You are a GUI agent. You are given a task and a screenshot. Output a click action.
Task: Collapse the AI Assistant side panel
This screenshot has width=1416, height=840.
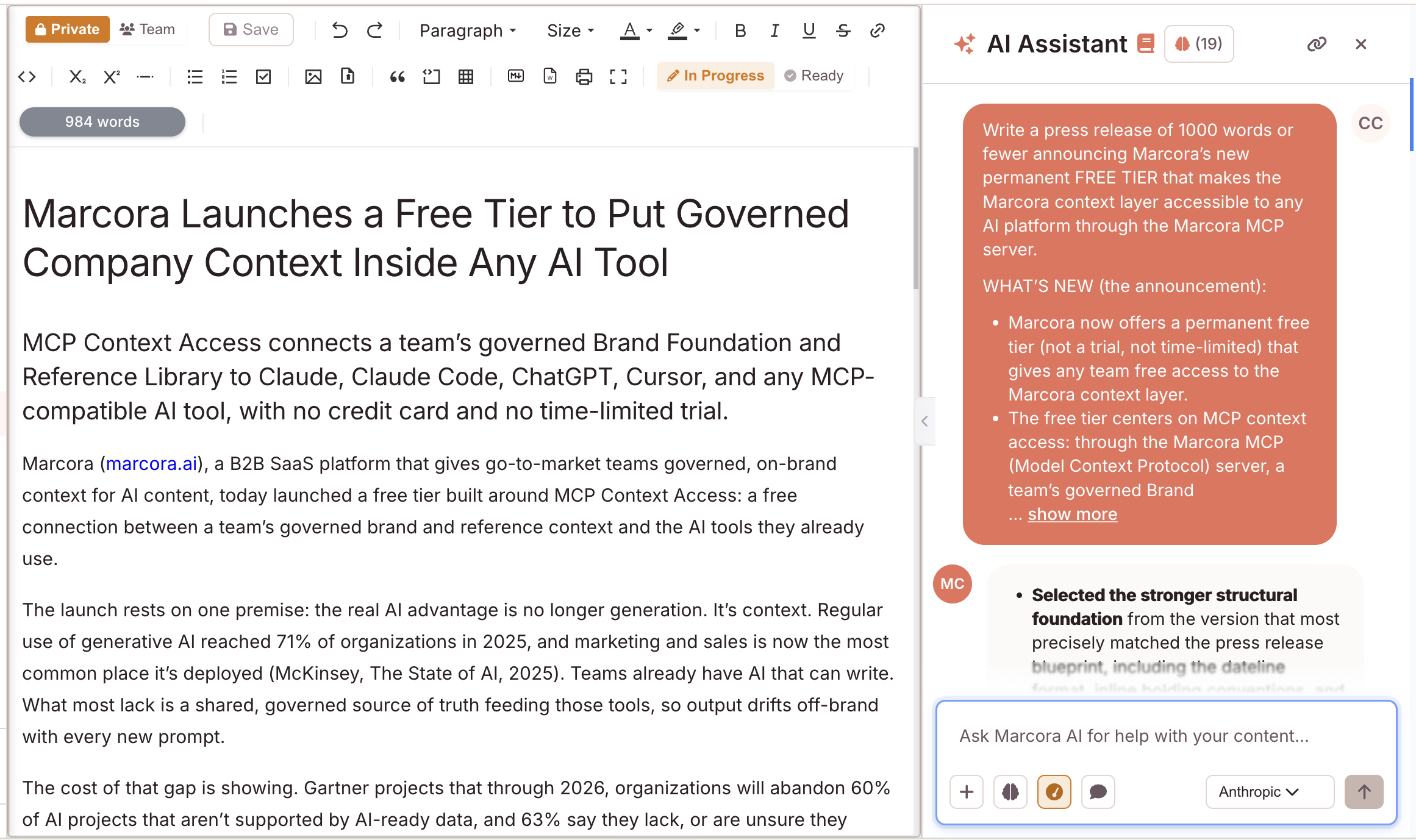coord(924,421)
